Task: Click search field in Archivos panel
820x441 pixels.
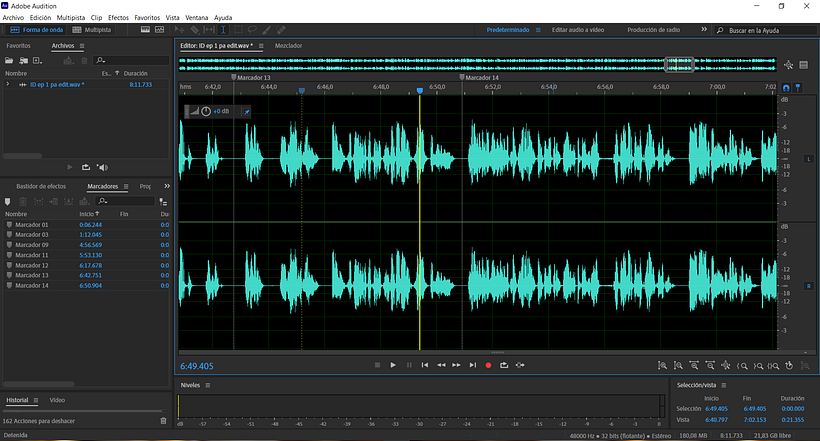Action: click(x=132, y=61)
